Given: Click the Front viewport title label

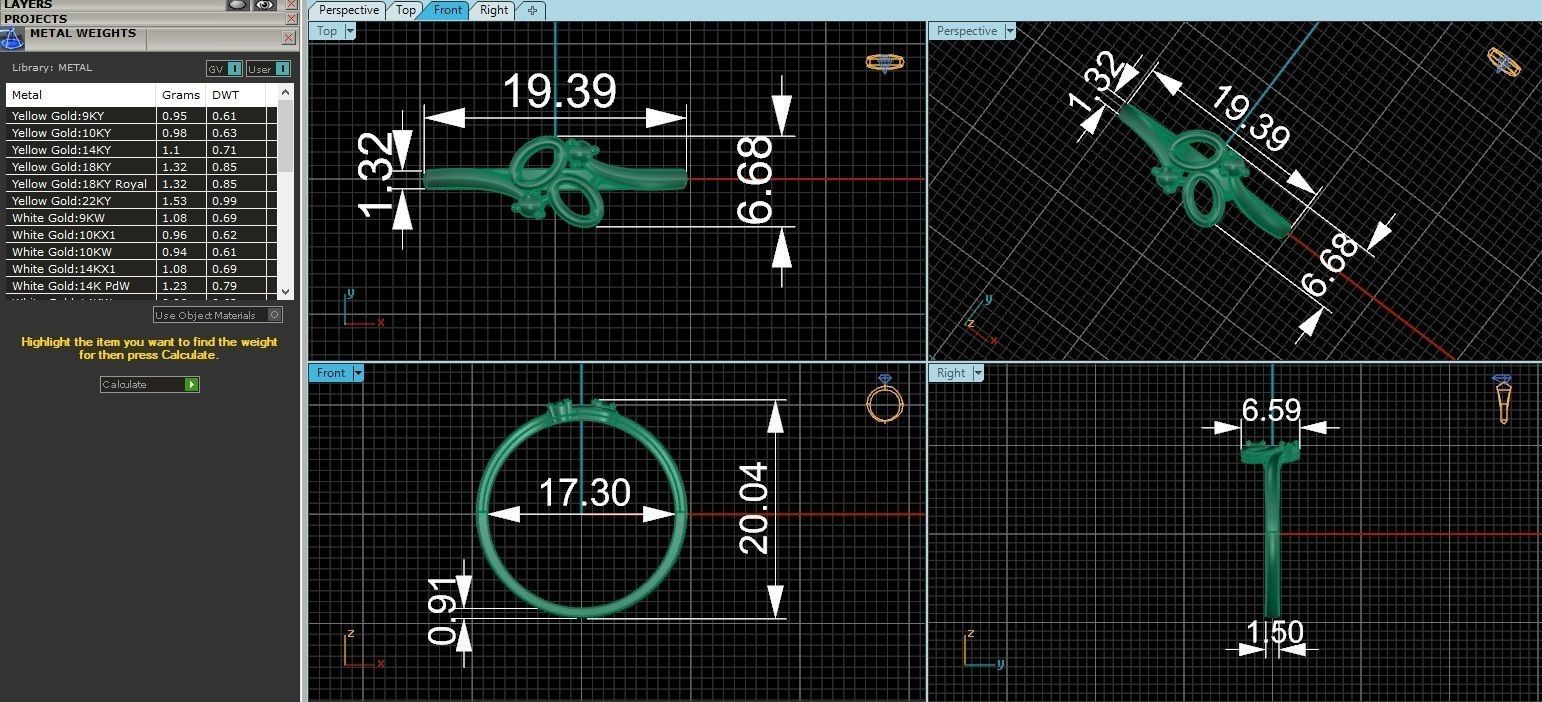Looking at the screenshot, I should click(x=331, y=373).
